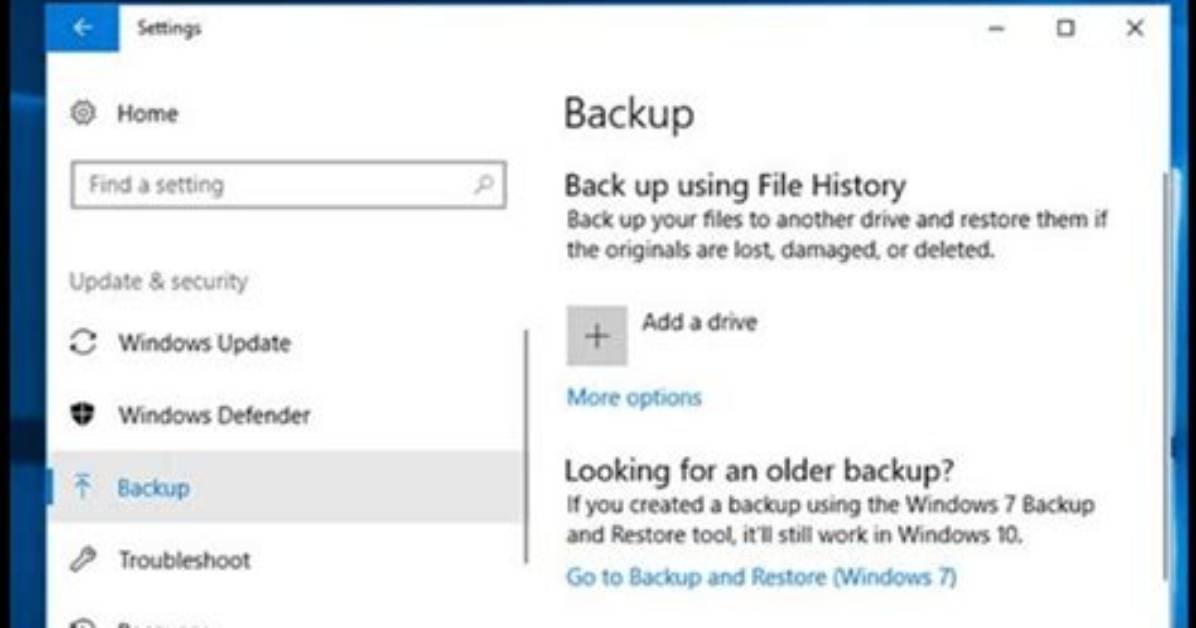1196x628 pixels.
Task: Click the Backup page title
Action: click(629, 114)
